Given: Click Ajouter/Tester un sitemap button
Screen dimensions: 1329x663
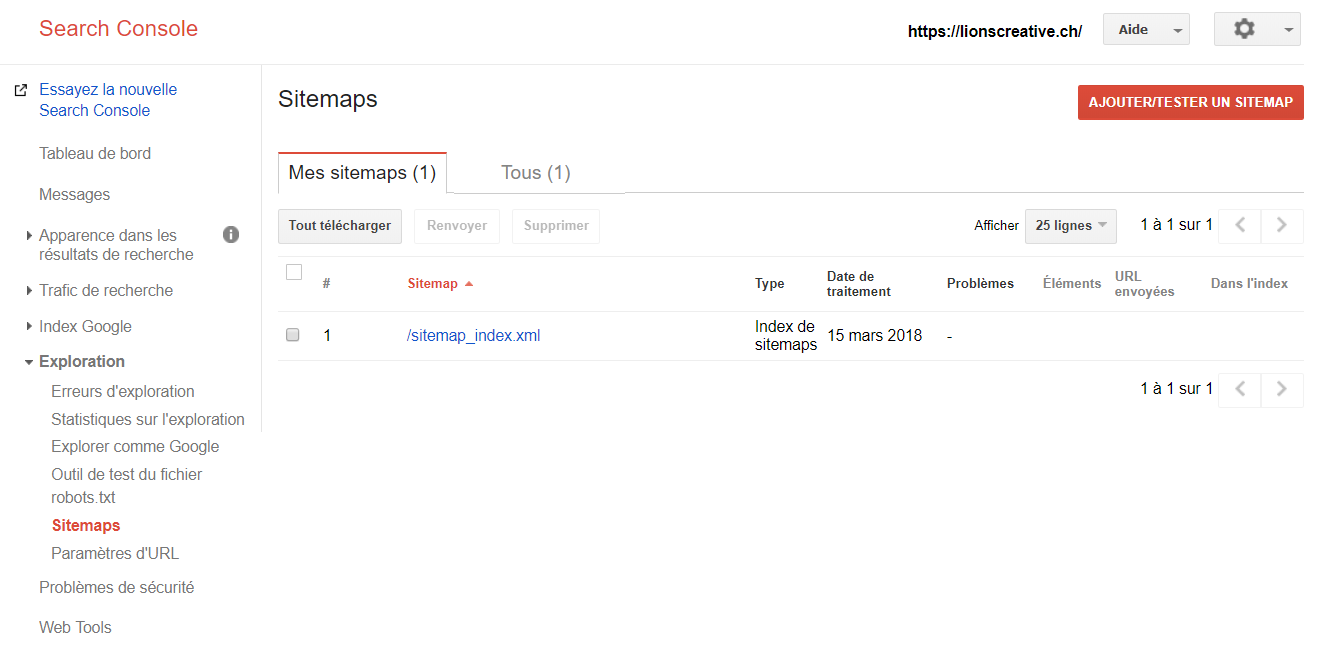Looking at the screenshot, I should (1190, 103).
